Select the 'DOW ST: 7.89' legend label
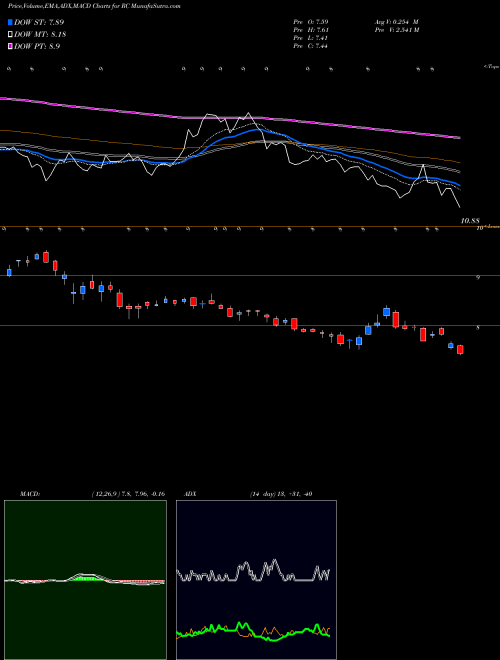 pos(39,22)
